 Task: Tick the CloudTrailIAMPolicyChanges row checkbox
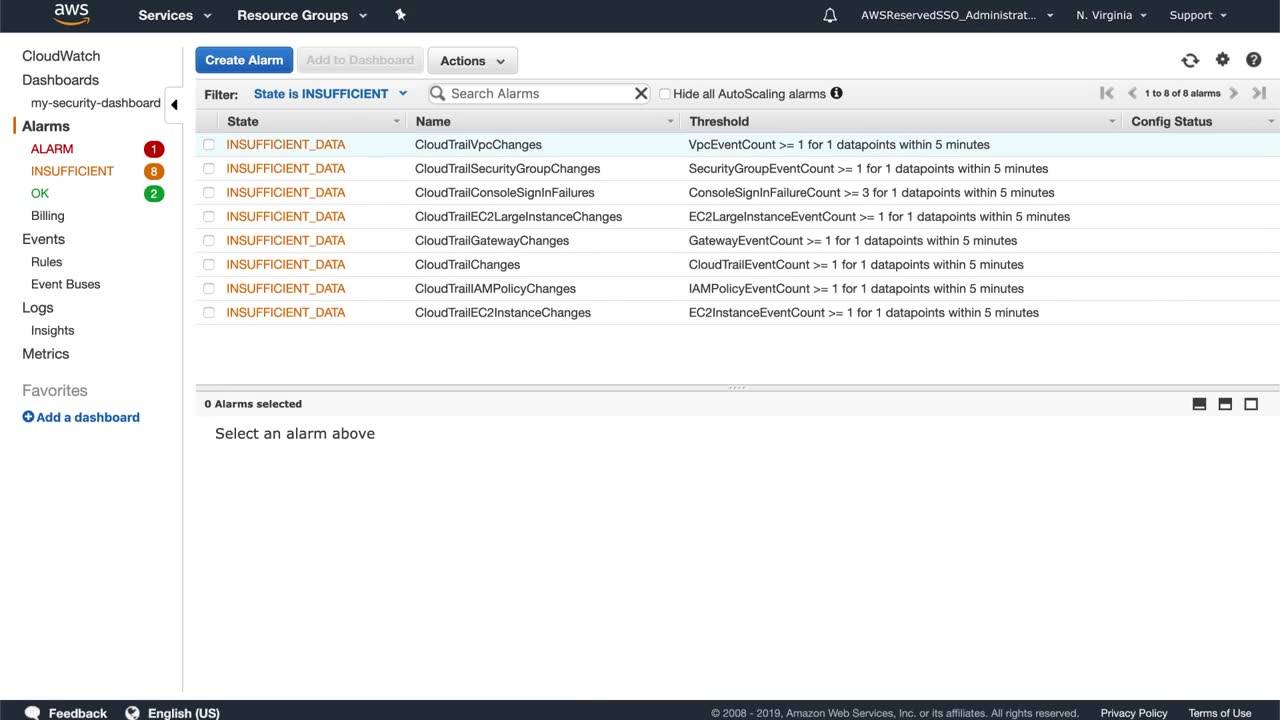(x=209, y=289)
